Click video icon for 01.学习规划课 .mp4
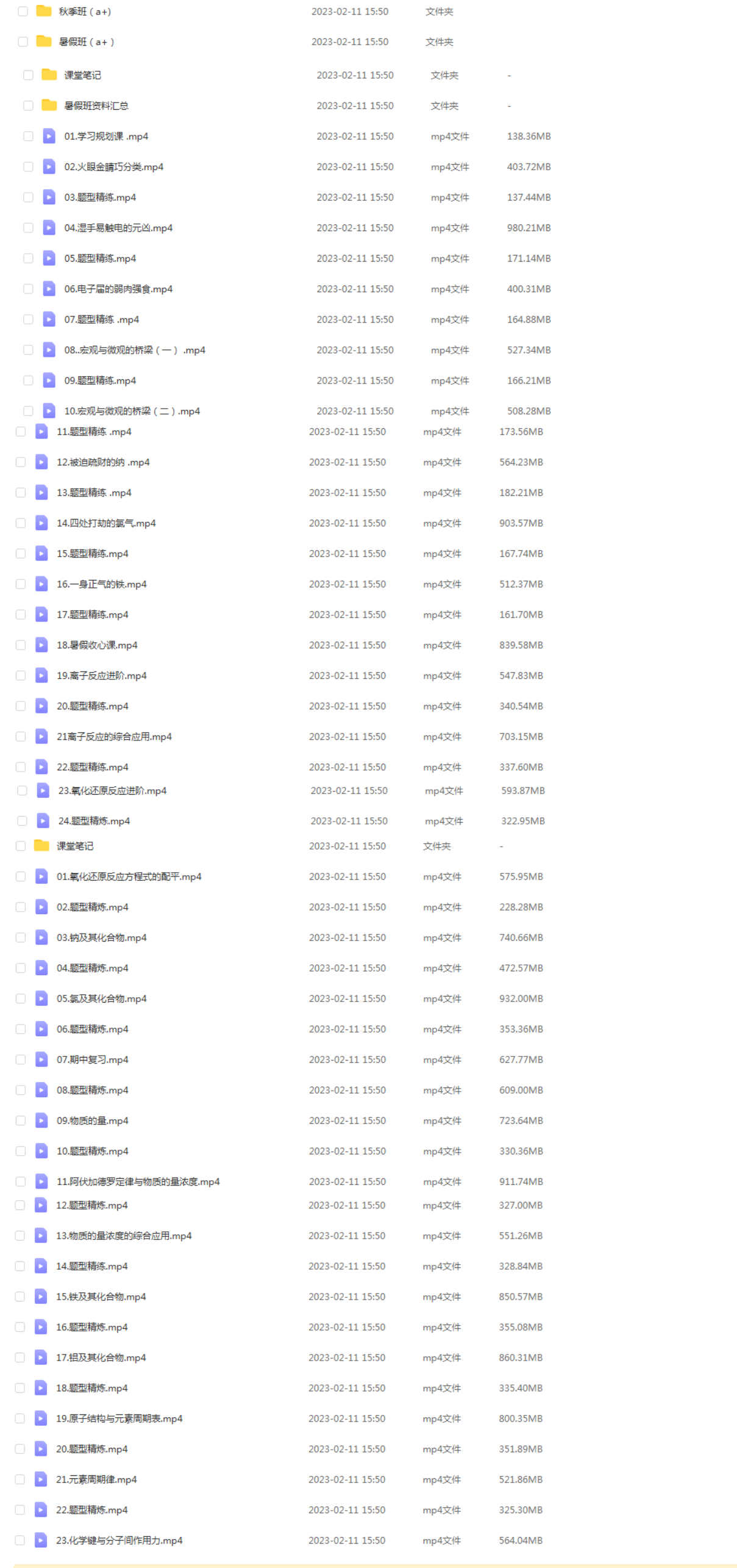 click(x=49, y=136)
